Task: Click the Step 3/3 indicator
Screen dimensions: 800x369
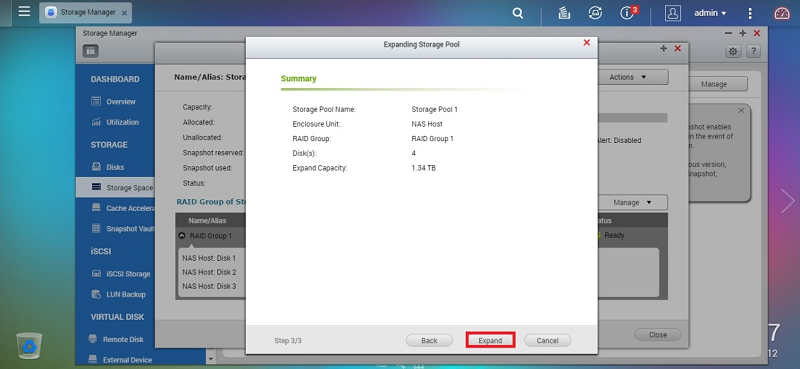Action: coord(288,340)
